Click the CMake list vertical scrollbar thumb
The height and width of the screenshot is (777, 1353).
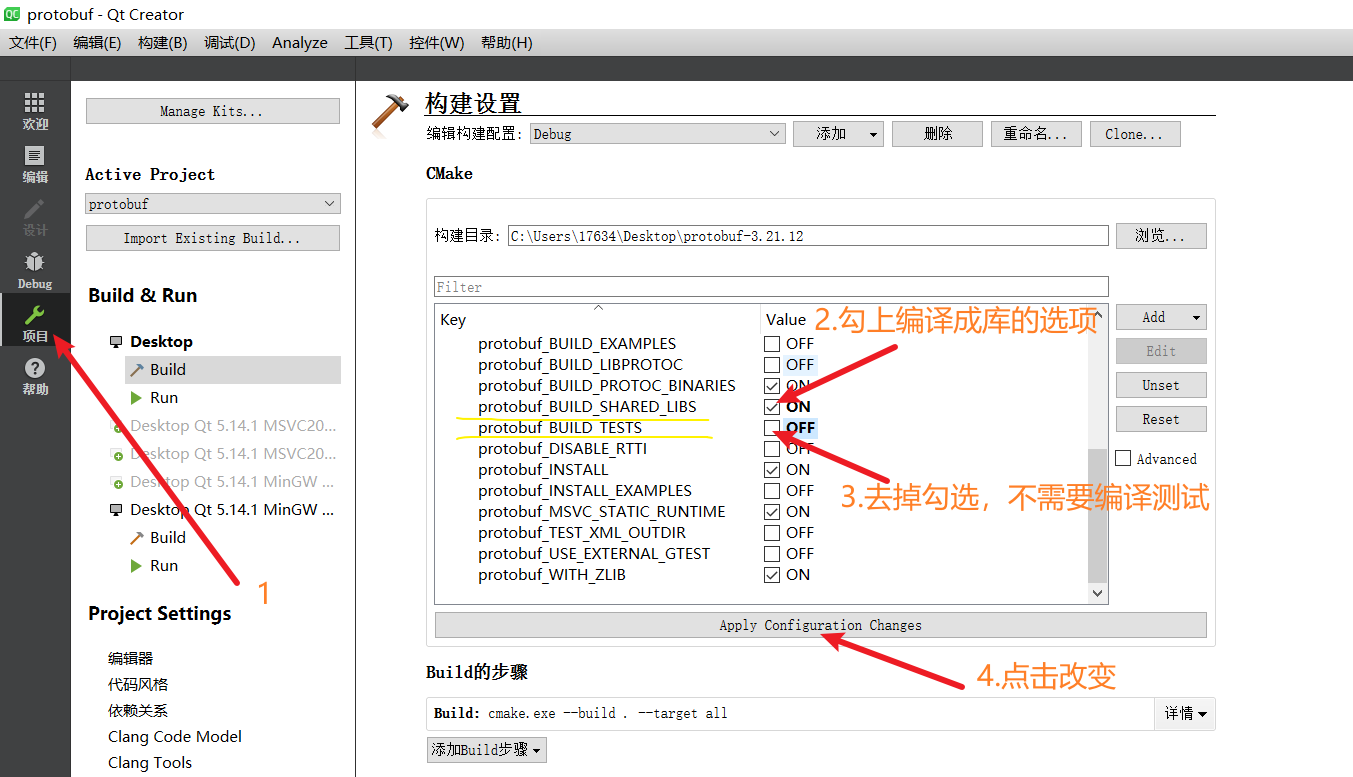(1098, 516)
